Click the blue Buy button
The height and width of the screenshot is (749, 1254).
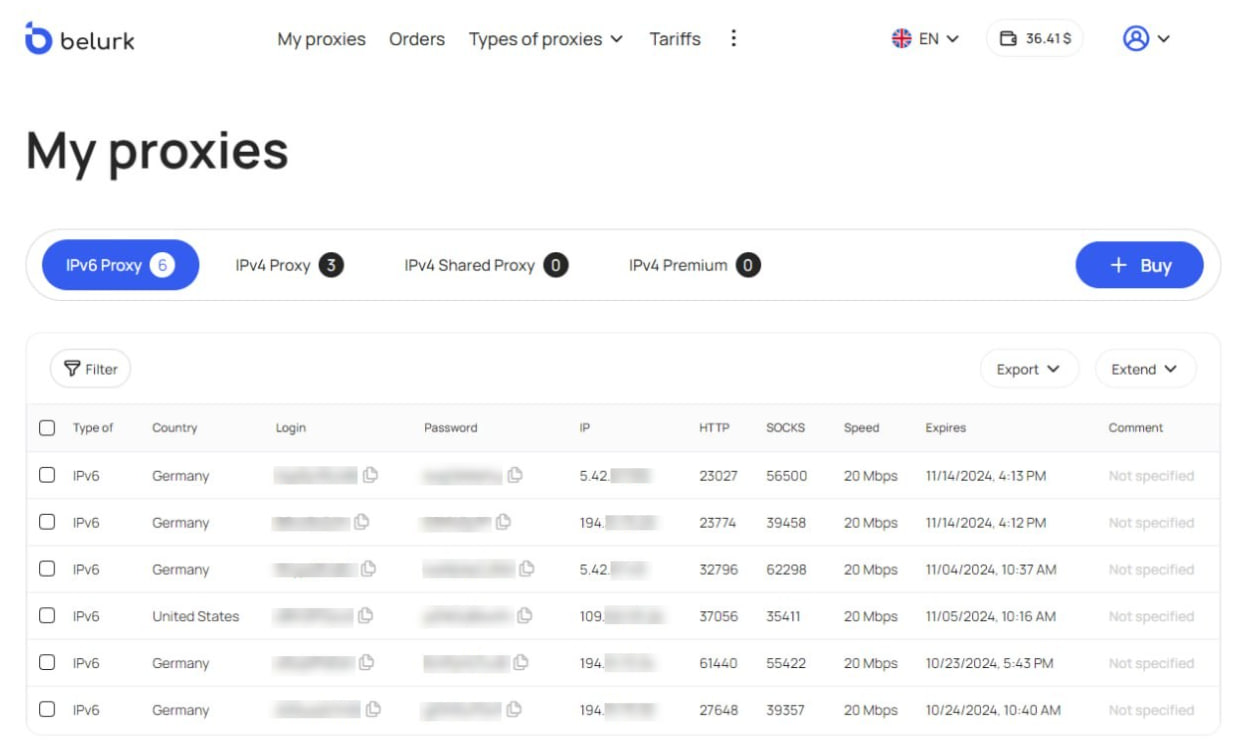[x=1139, y=265]
